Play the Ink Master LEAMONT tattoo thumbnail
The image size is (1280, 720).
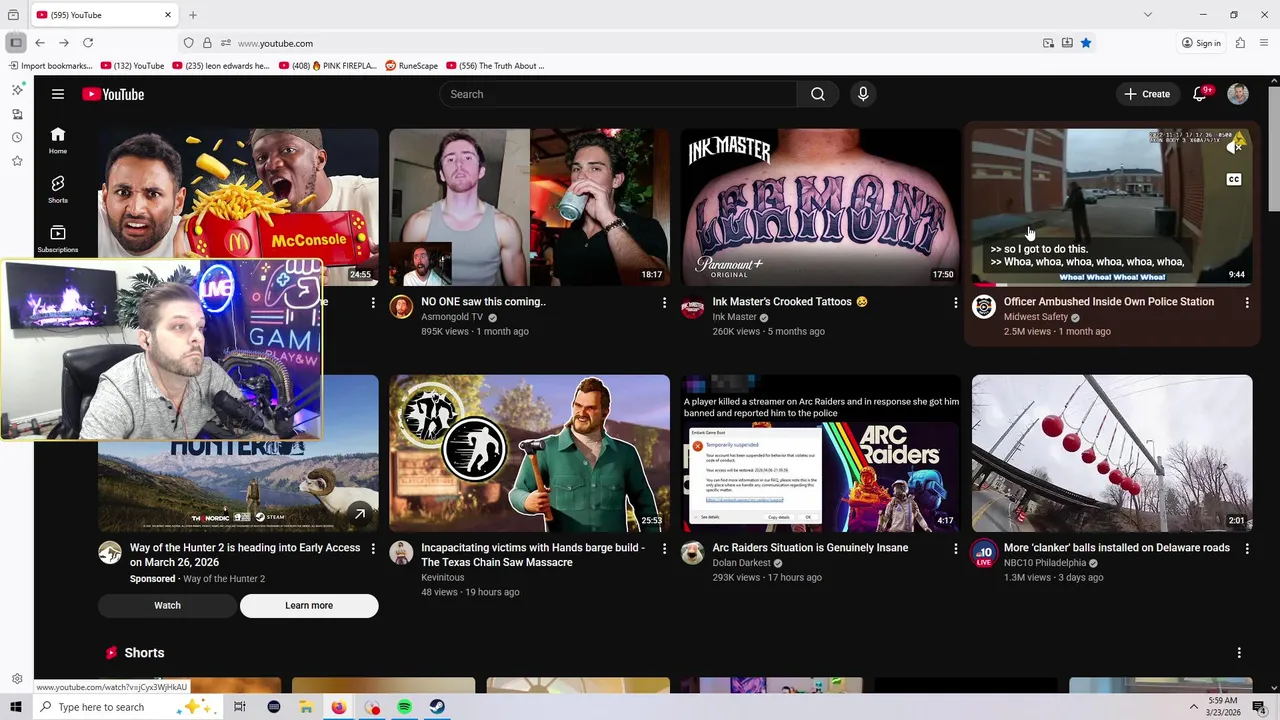[x=820, y=207]
